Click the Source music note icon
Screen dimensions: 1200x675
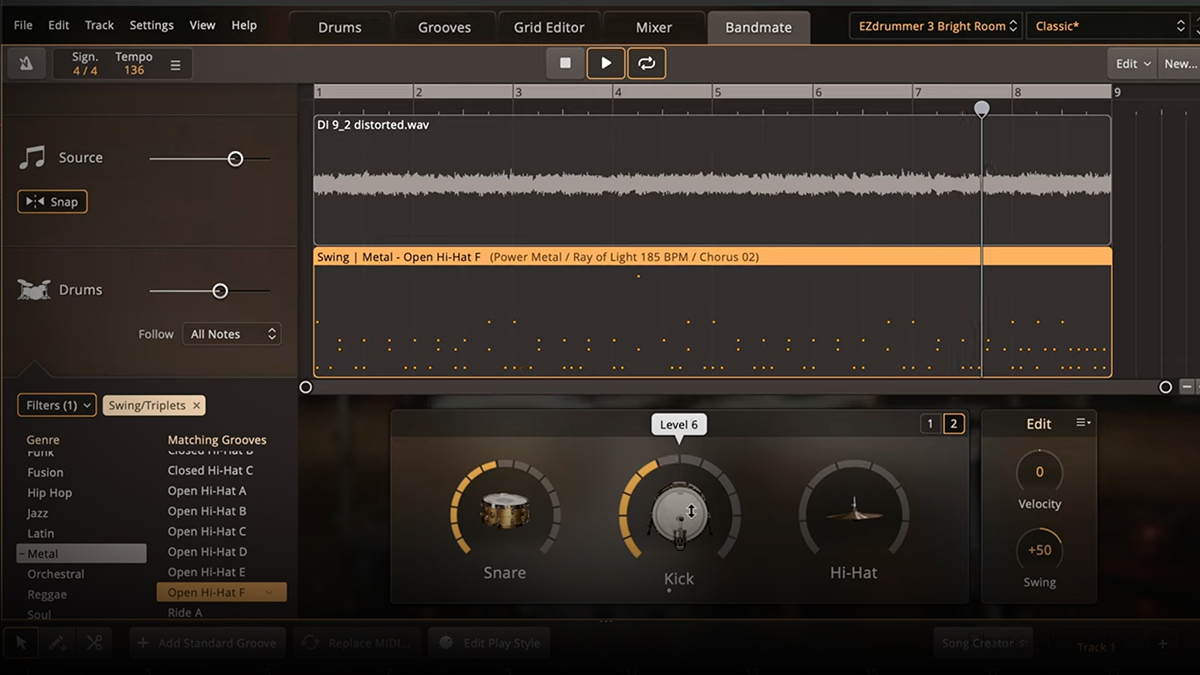pos(33,158)
